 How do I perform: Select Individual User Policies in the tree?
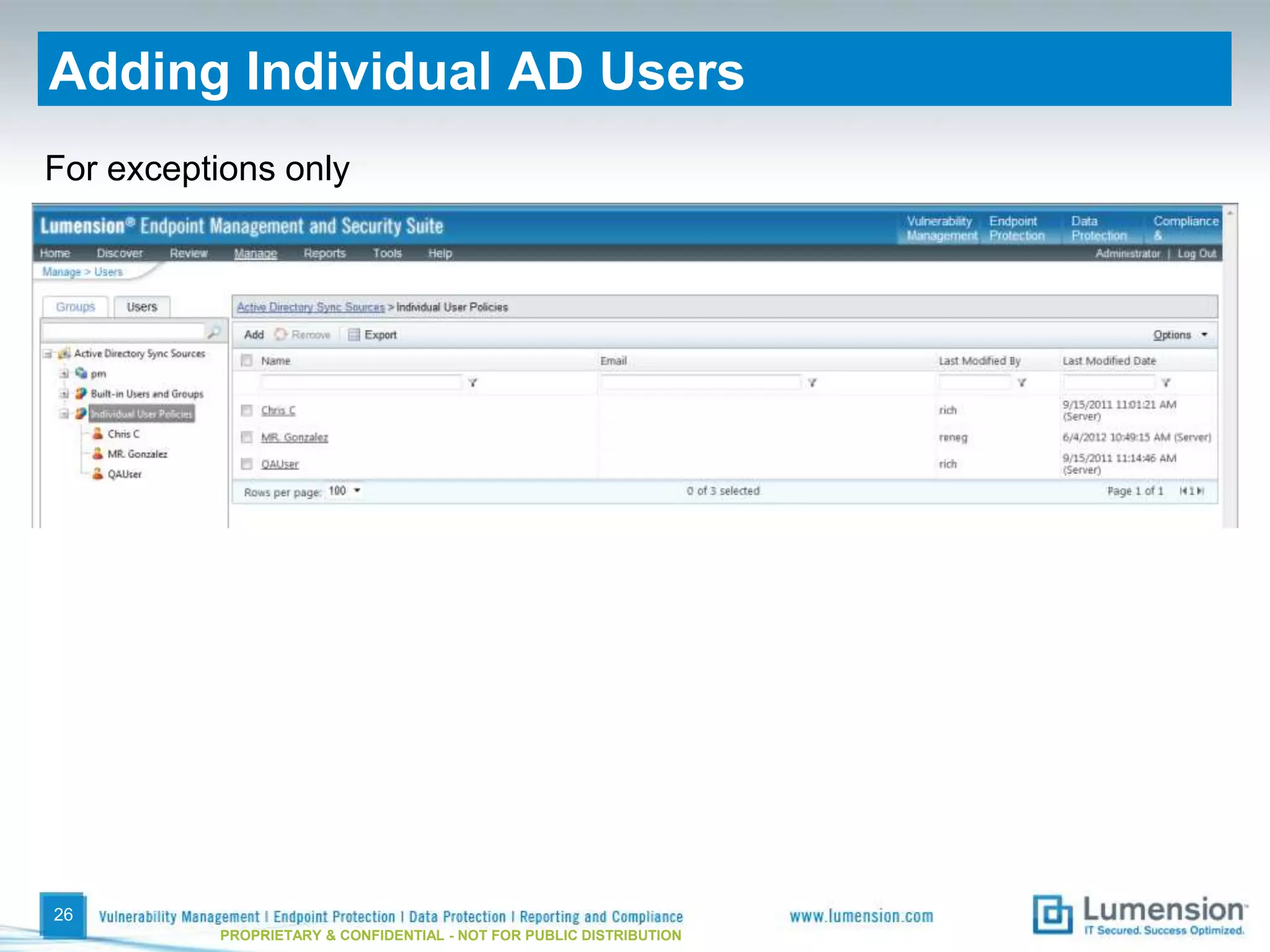tap(141, 413)
